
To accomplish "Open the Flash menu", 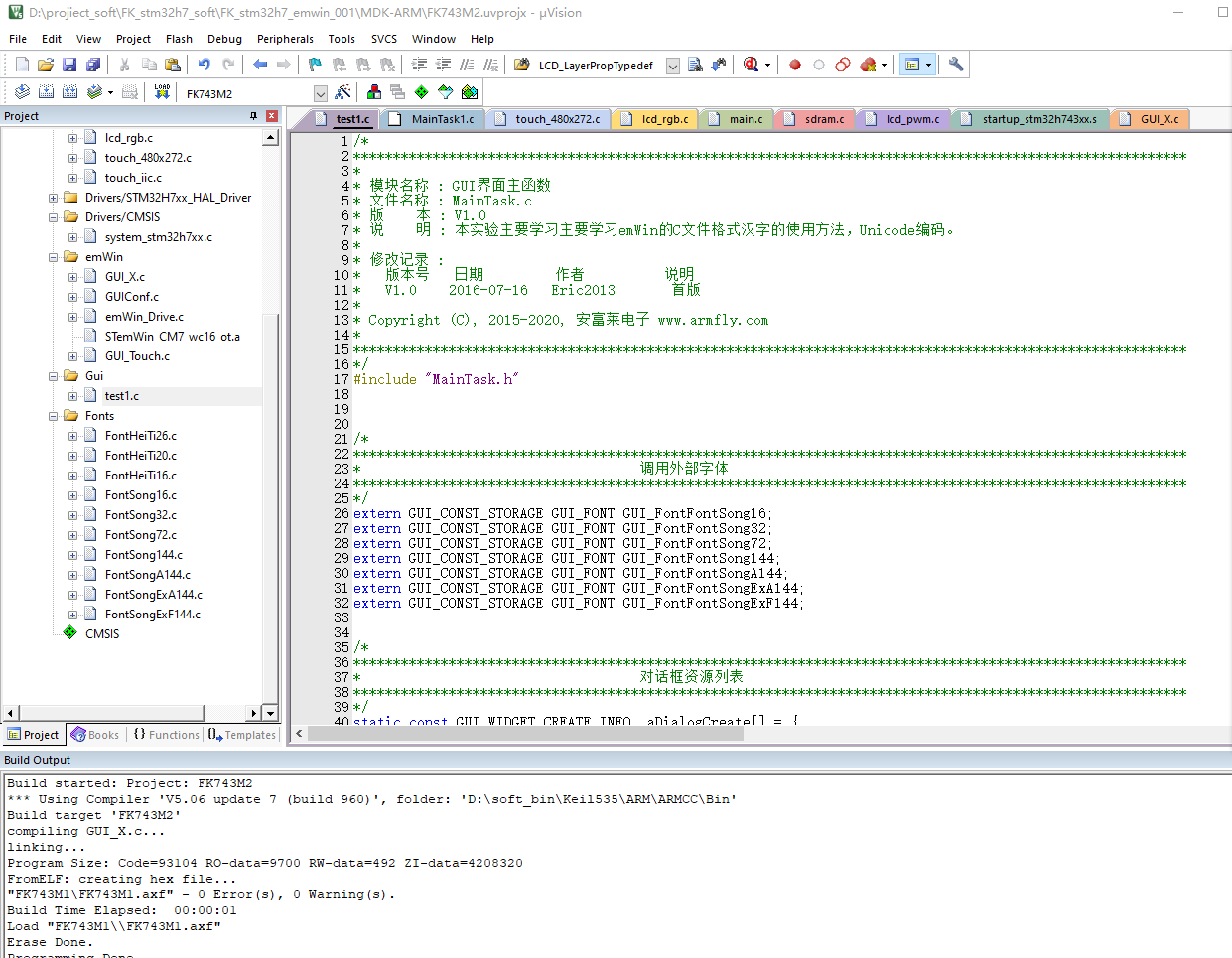I will [x=179, y=39].
